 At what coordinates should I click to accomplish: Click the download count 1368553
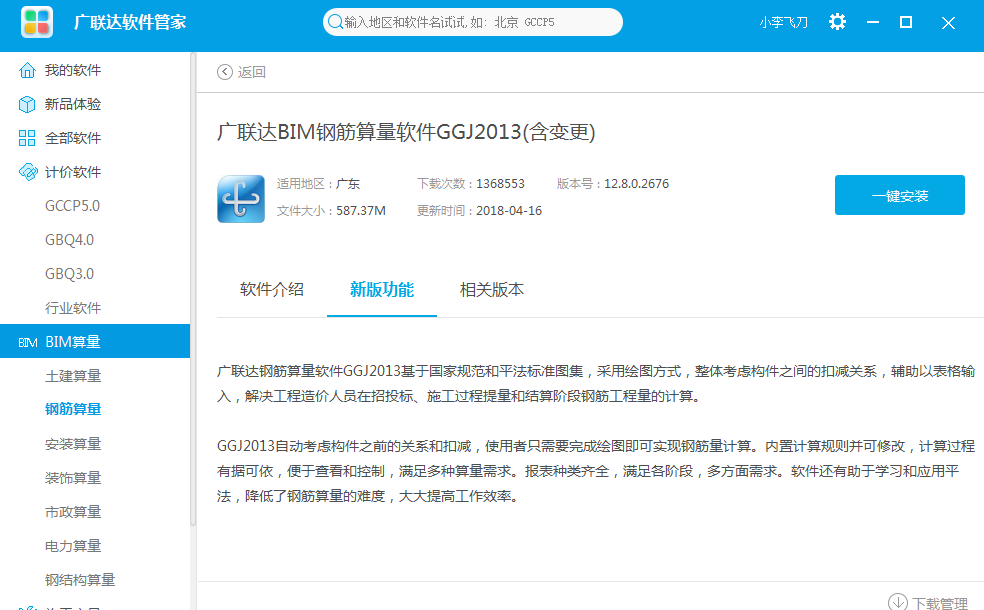click(500, 184)
